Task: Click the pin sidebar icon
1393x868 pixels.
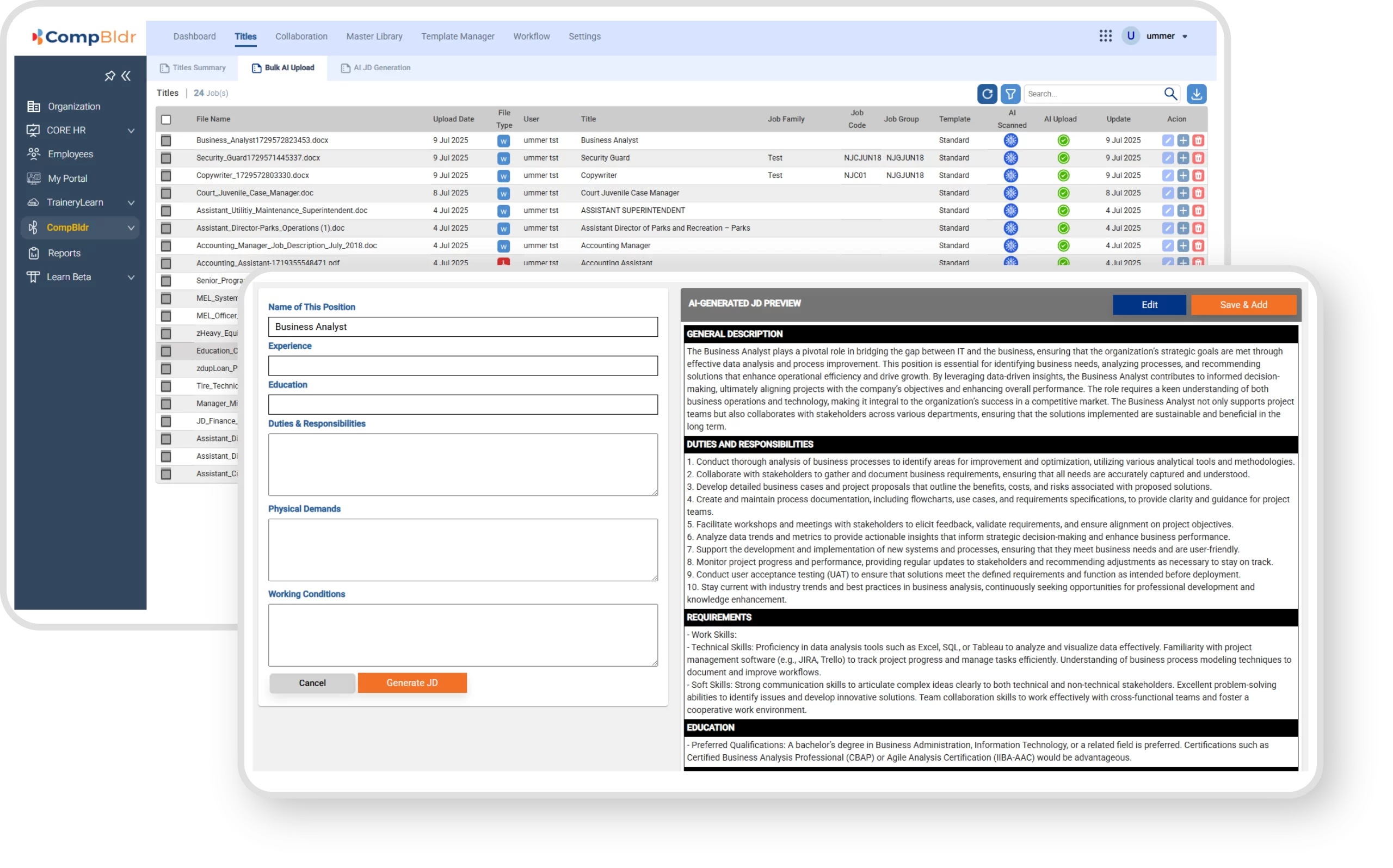Action: 109,76
